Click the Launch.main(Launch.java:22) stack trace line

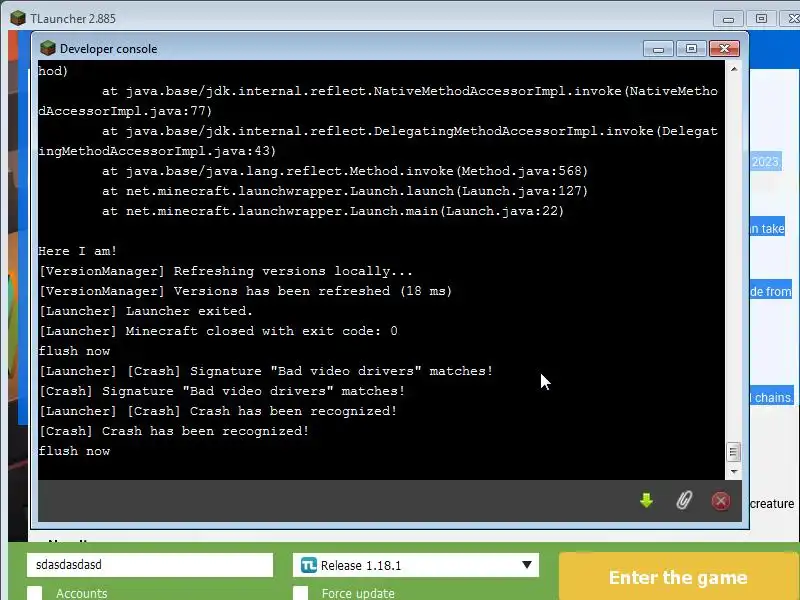tap(333, 211)
